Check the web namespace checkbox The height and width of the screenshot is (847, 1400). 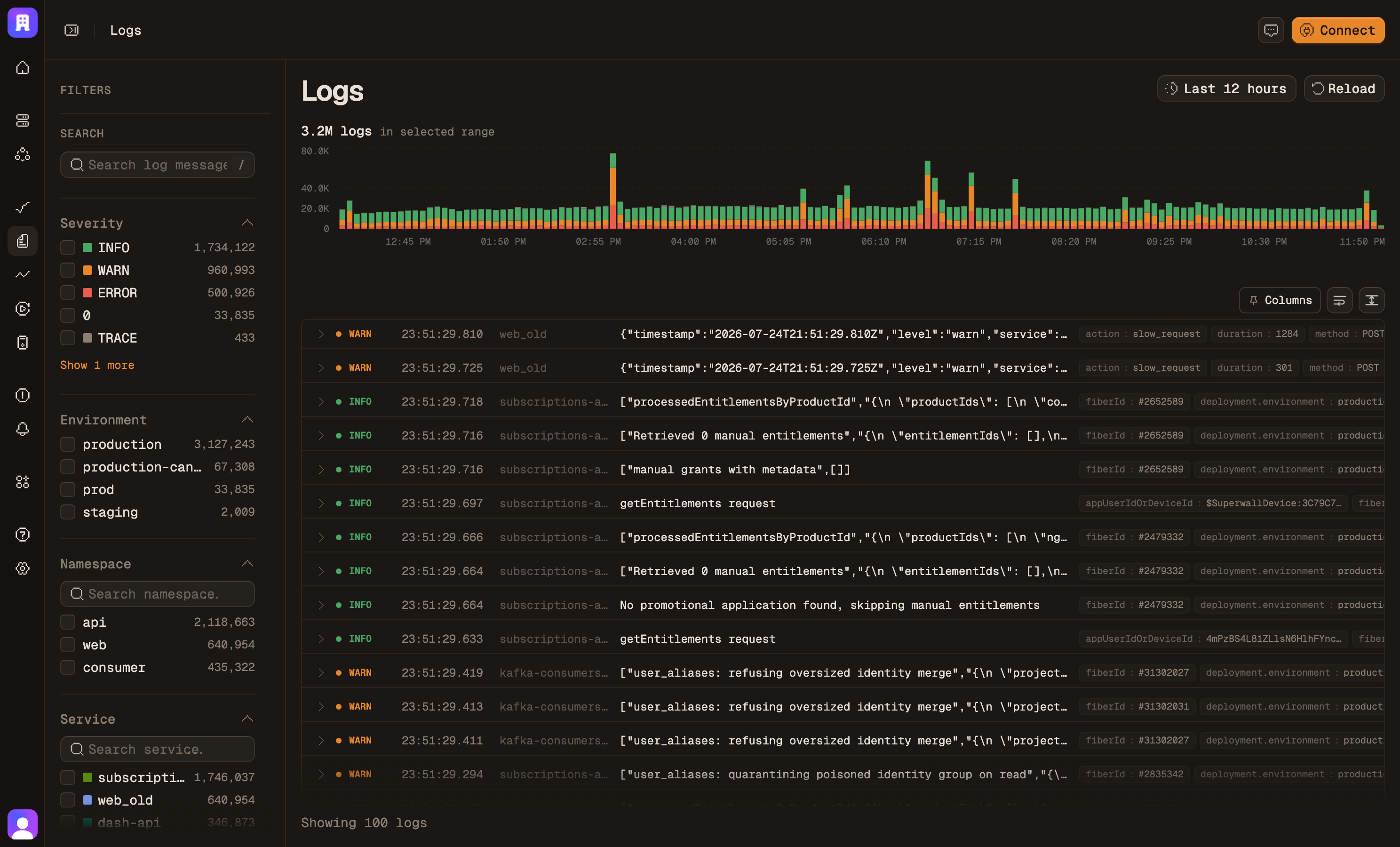click(x=68, y=645)
